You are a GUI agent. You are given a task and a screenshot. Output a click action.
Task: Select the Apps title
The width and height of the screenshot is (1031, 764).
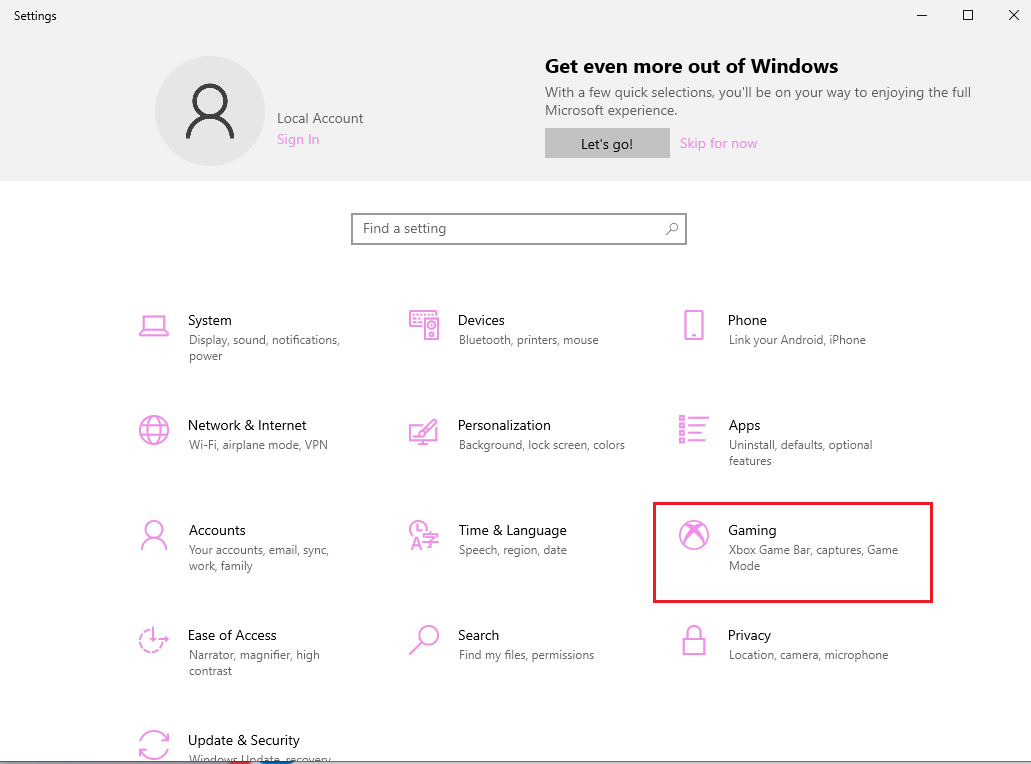[x=744, y=425]
